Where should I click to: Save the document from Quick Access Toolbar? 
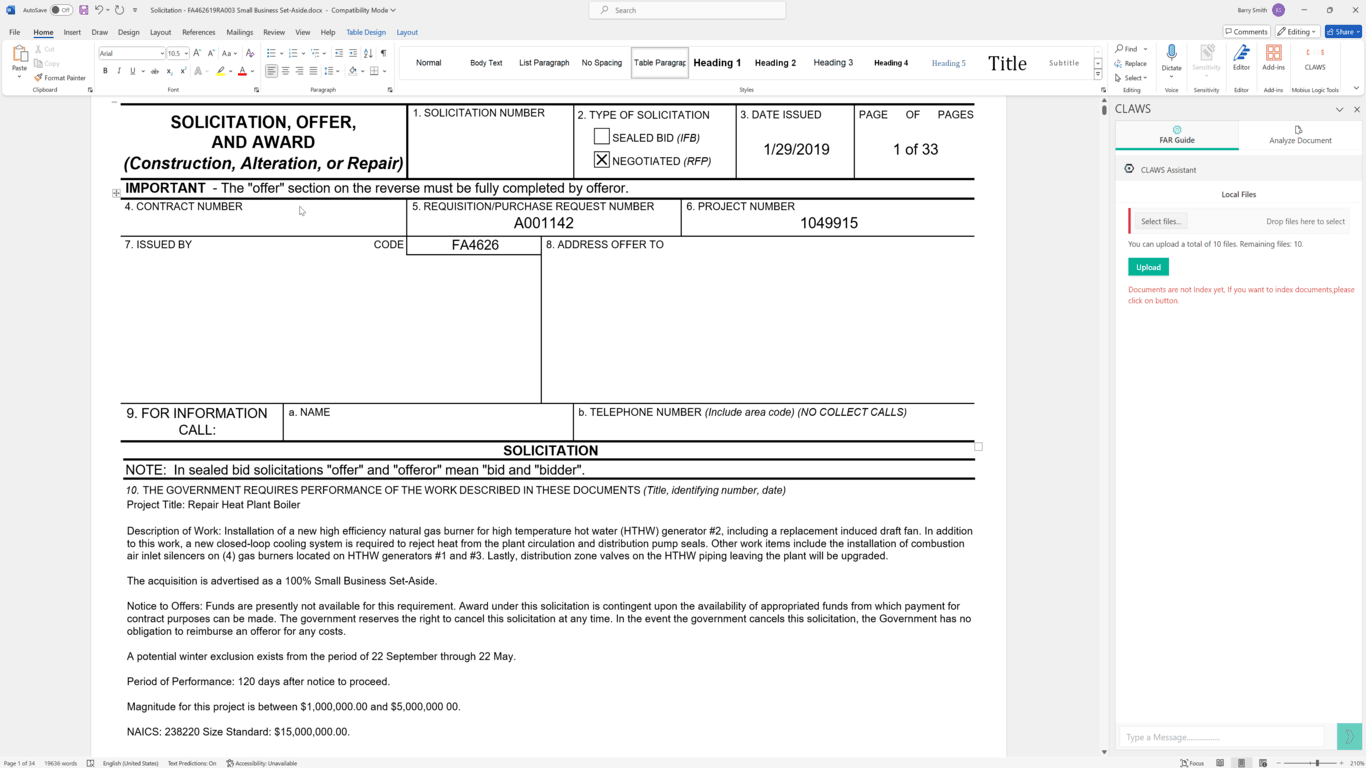pos(84,10)
